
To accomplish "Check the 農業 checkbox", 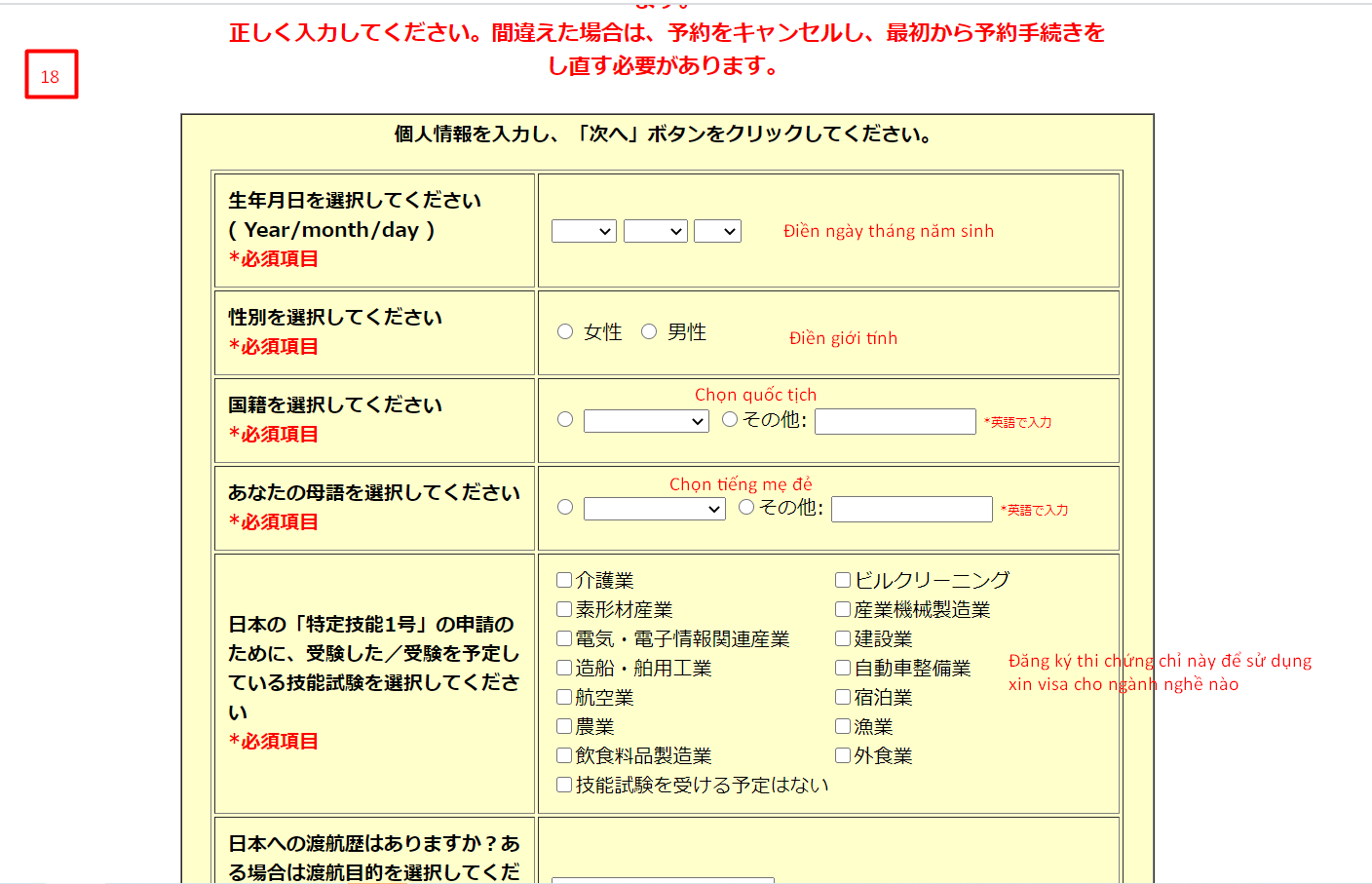I will coord(564,726).
